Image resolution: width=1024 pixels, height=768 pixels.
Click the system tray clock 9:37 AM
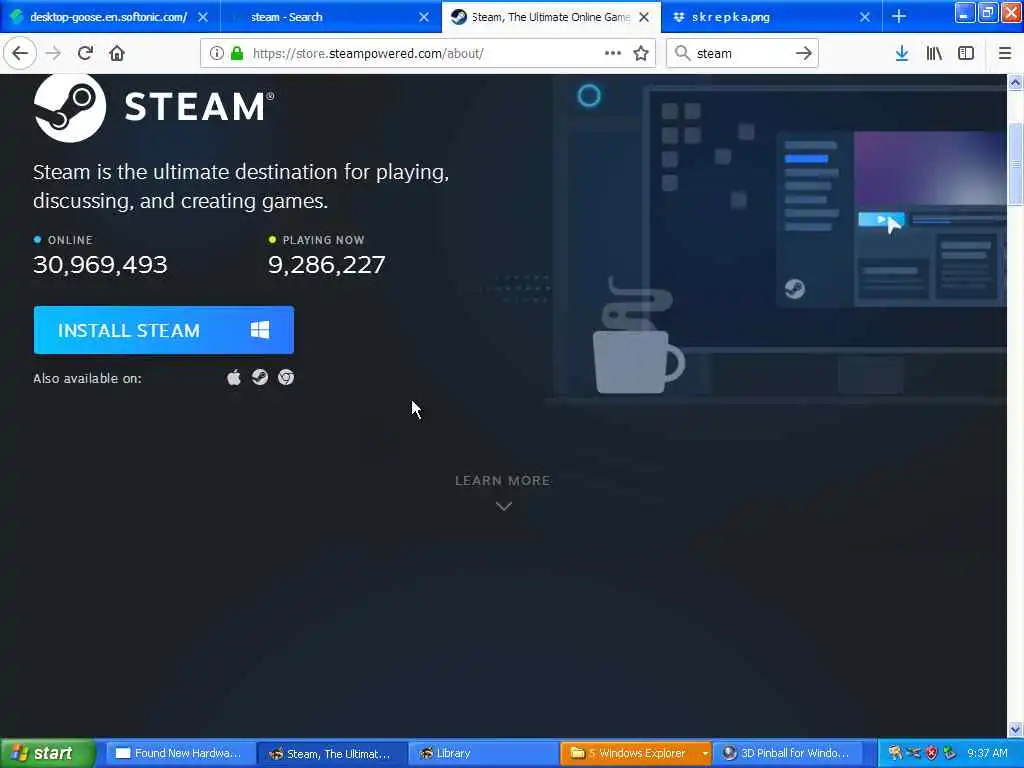(x=987, y=753)
